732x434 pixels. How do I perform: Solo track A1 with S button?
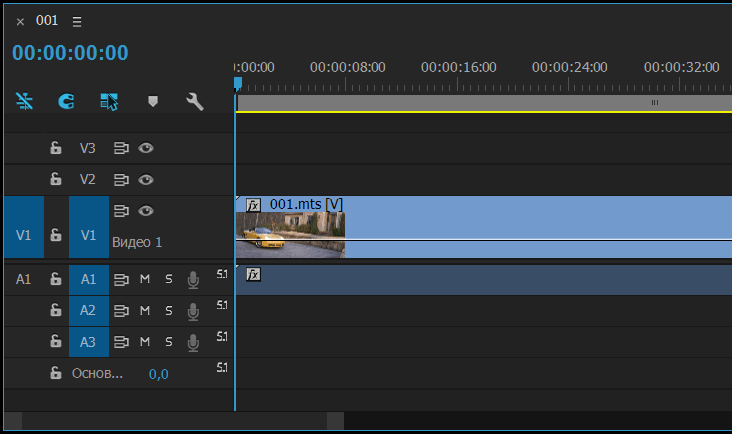(169, 279)
